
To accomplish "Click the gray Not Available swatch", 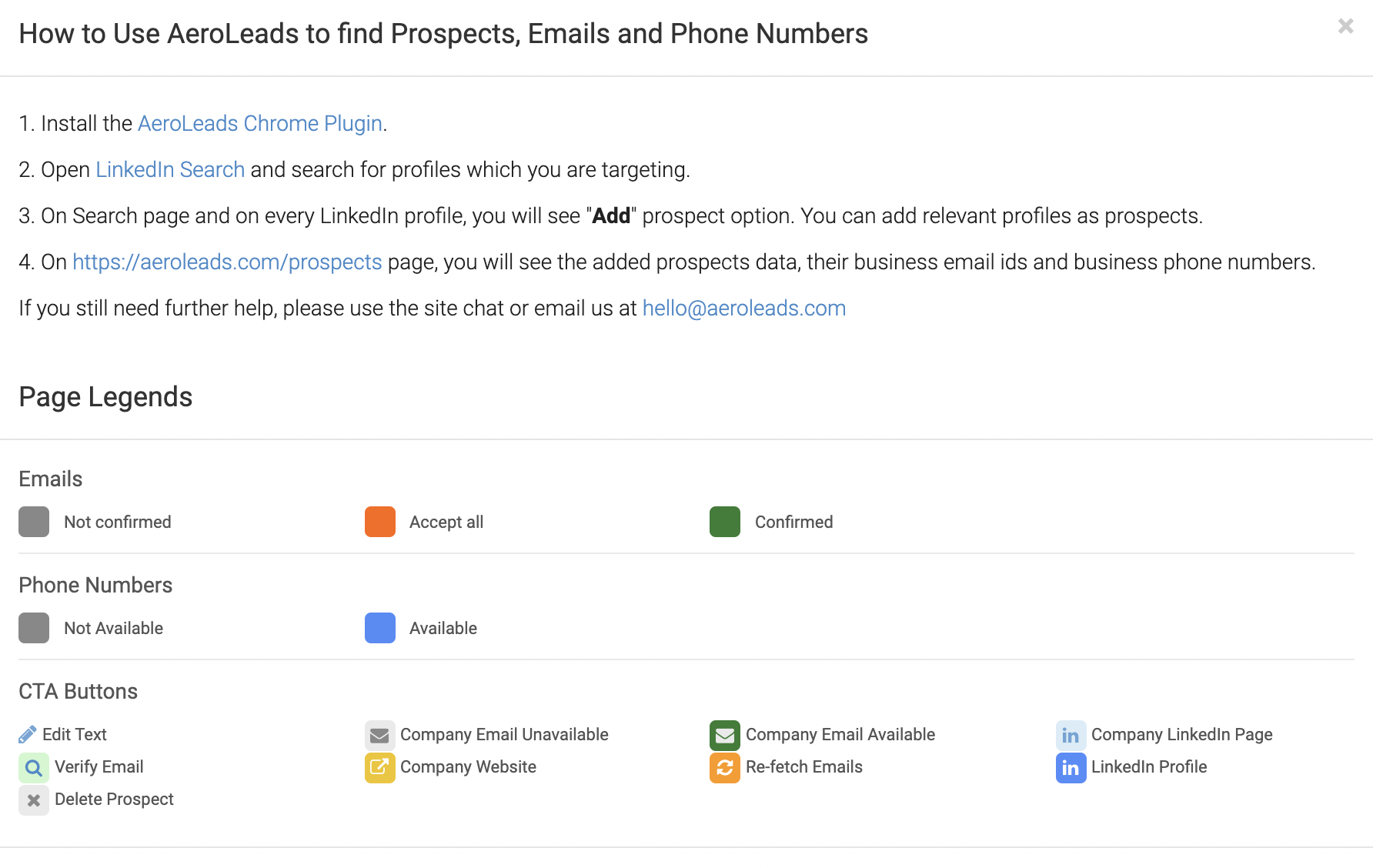I will (34, 628).
